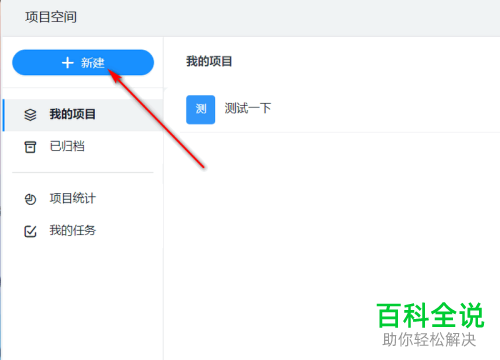Viewport: 500px width, 360px height.
Task: Select 我的项目 in the sidebar
Action: pos(83,115)
